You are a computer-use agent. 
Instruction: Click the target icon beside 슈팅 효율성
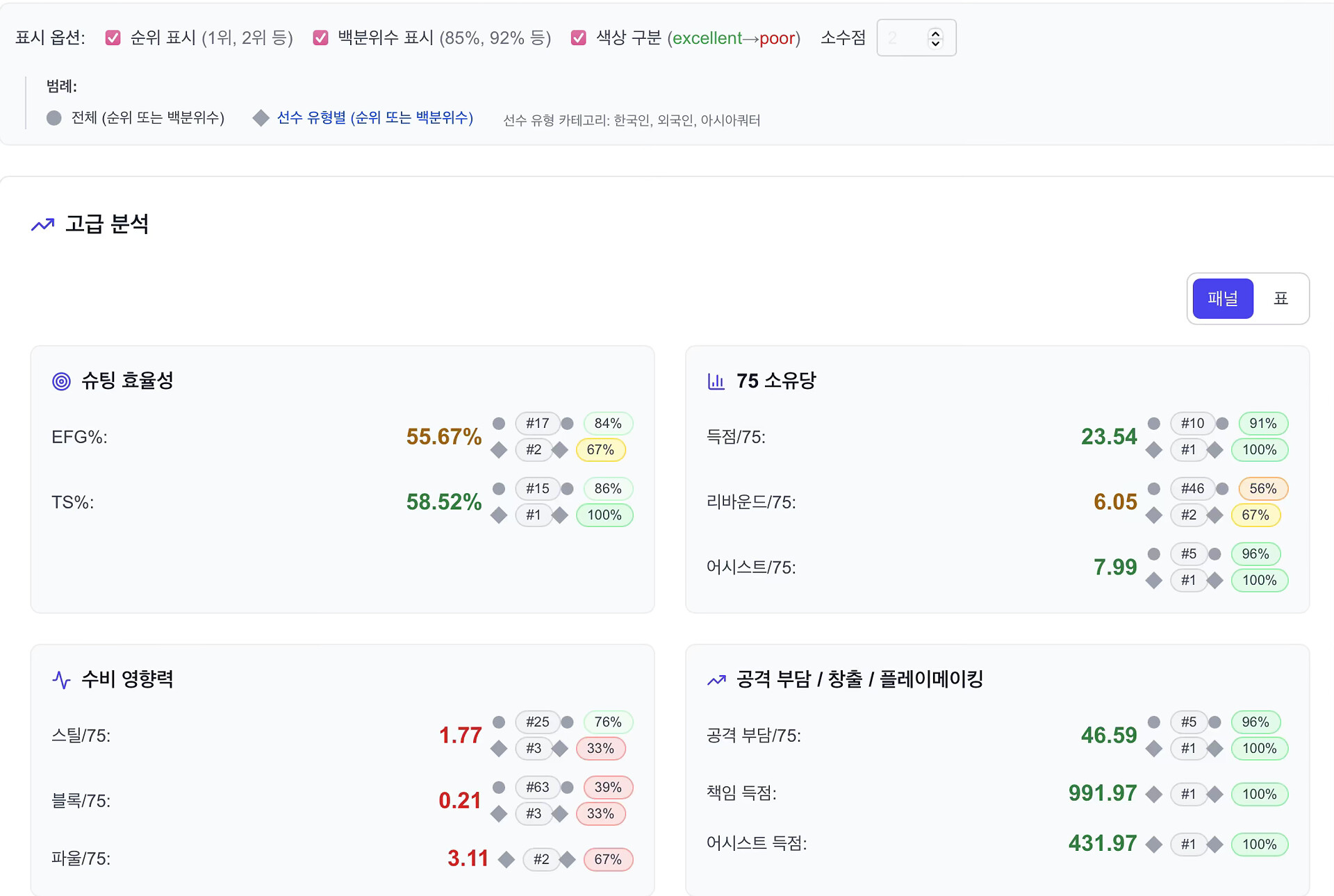(x=61, y=381)
